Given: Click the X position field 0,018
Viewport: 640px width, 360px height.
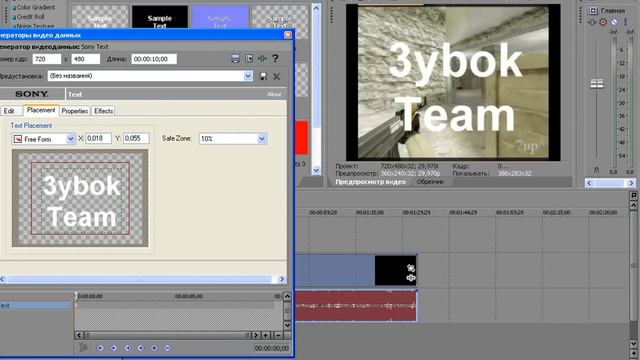Looking at the screenshot, I should click(x=98, y=138).
